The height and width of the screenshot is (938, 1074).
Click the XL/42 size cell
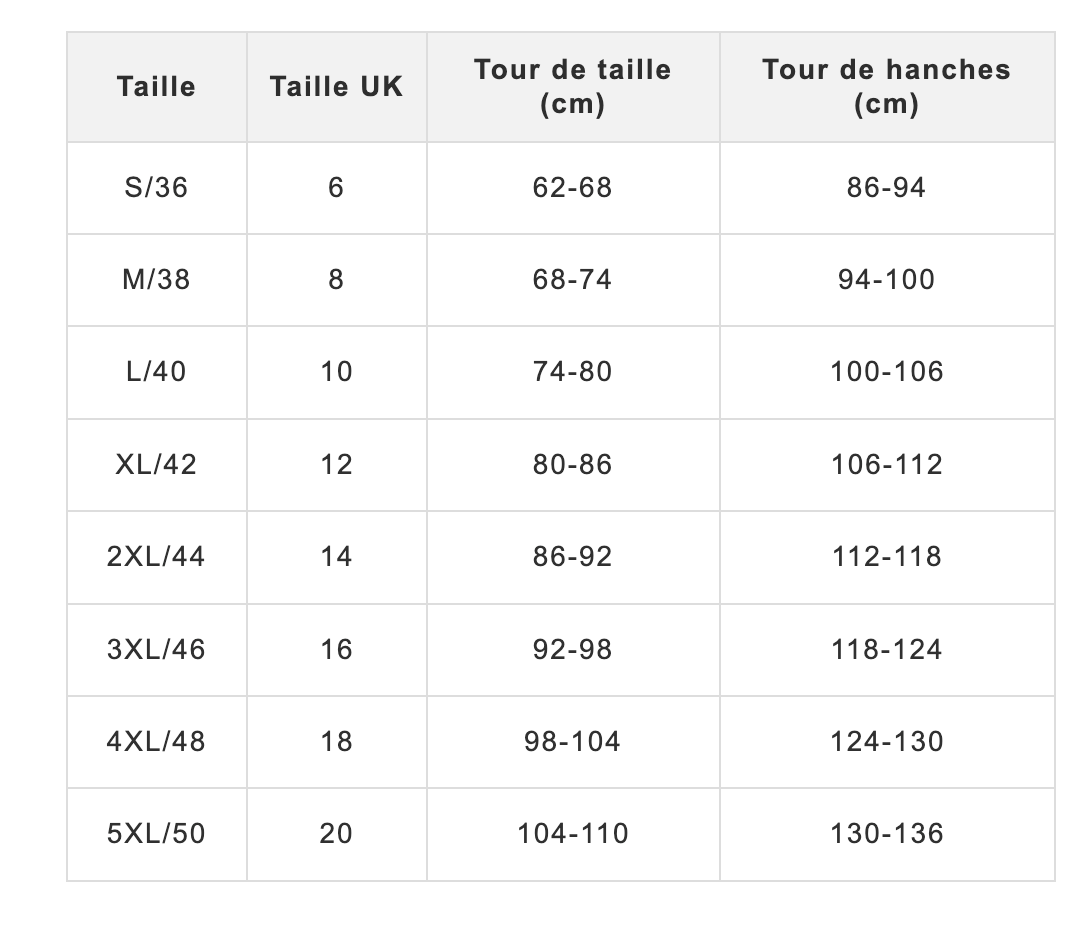[156, 464]
